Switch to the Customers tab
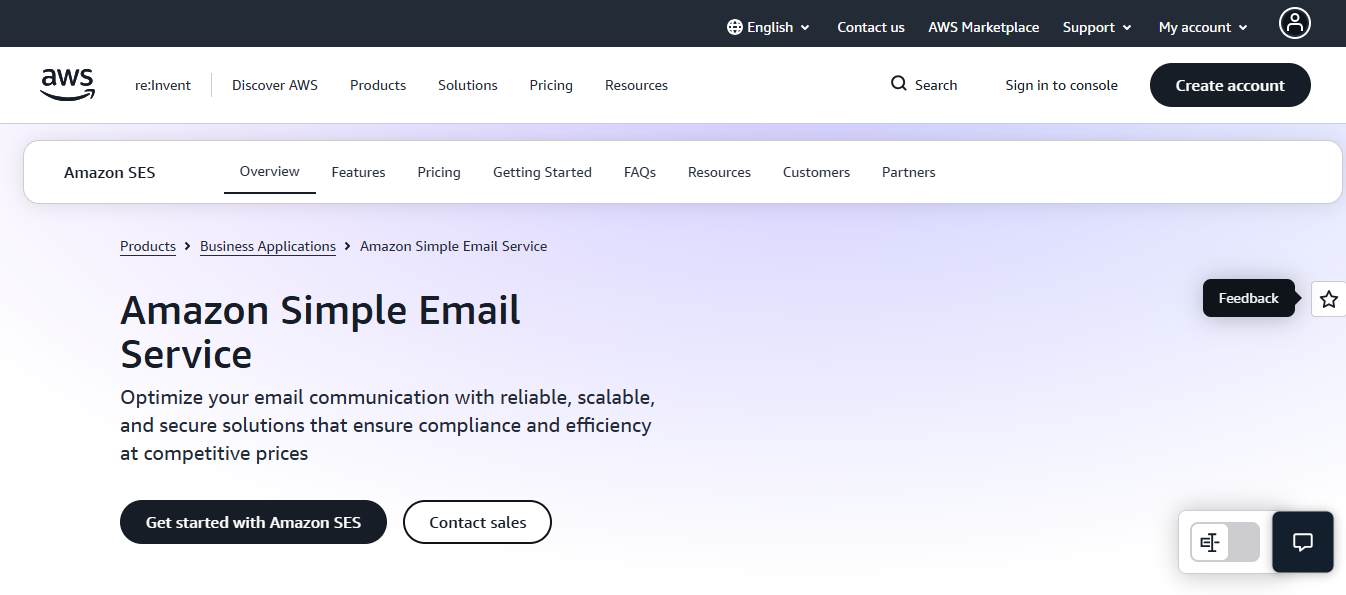Screen dimensions: 1346x595 pyautogui.click(x=816, y=172)
